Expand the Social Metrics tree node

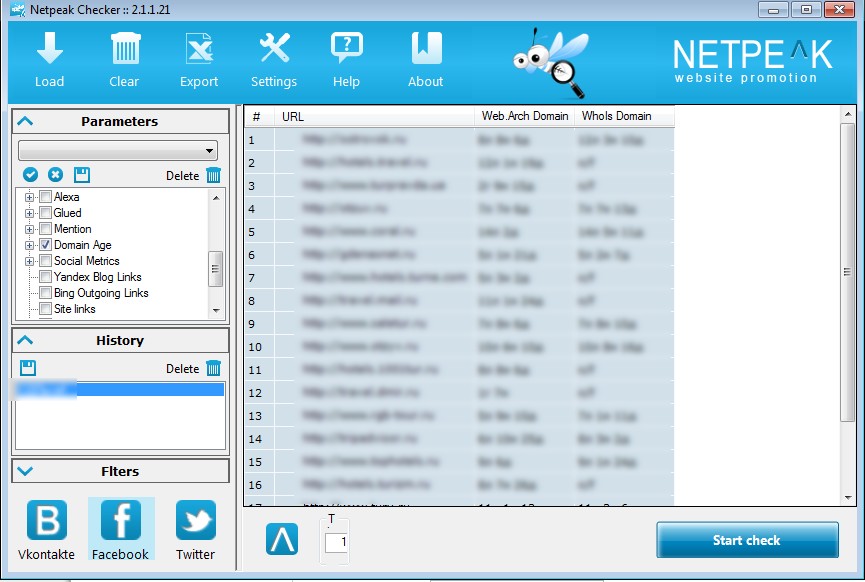tap(29, 261)
